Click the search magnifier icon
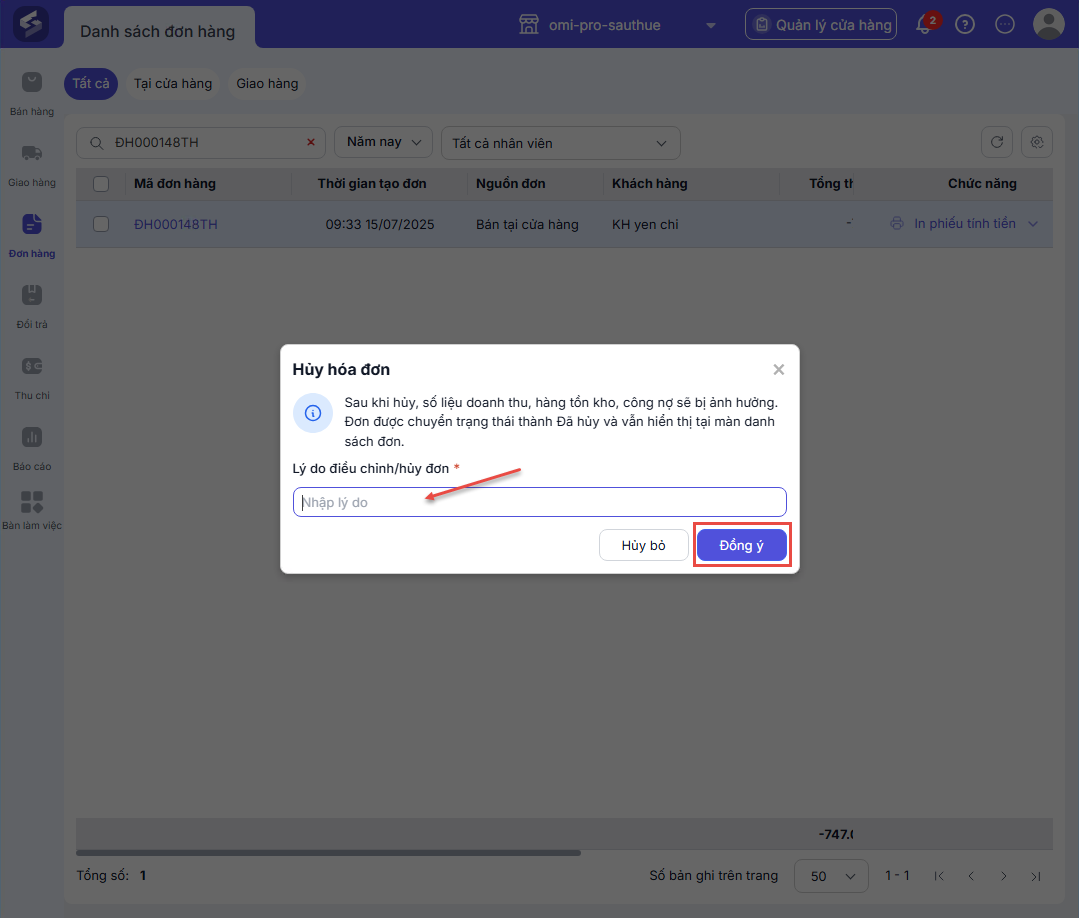The width and height of the screenshot is (1079, 918). pos(97,142)
